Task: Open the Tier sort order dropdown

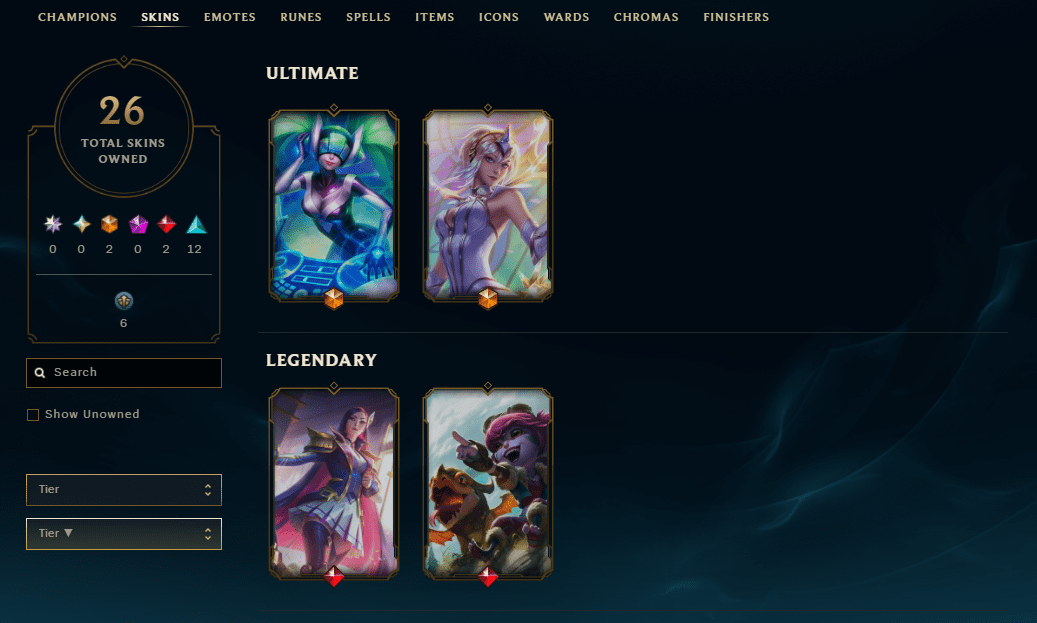Action: coord(124,534)
